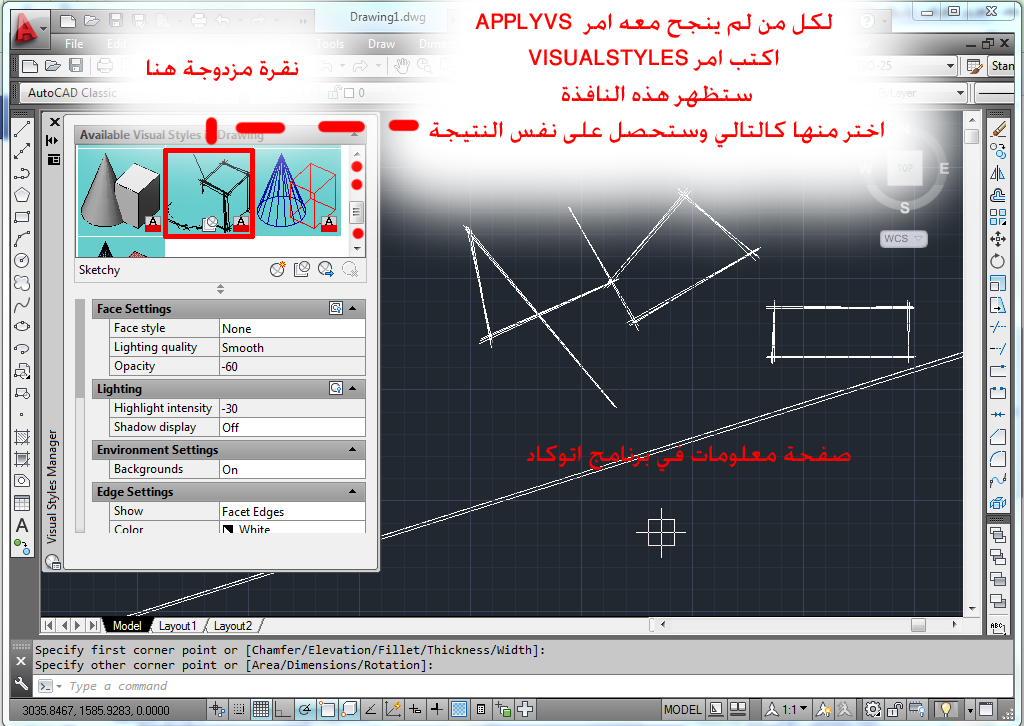Select the Realistic cone and cube thumbnail

point(120,192)
